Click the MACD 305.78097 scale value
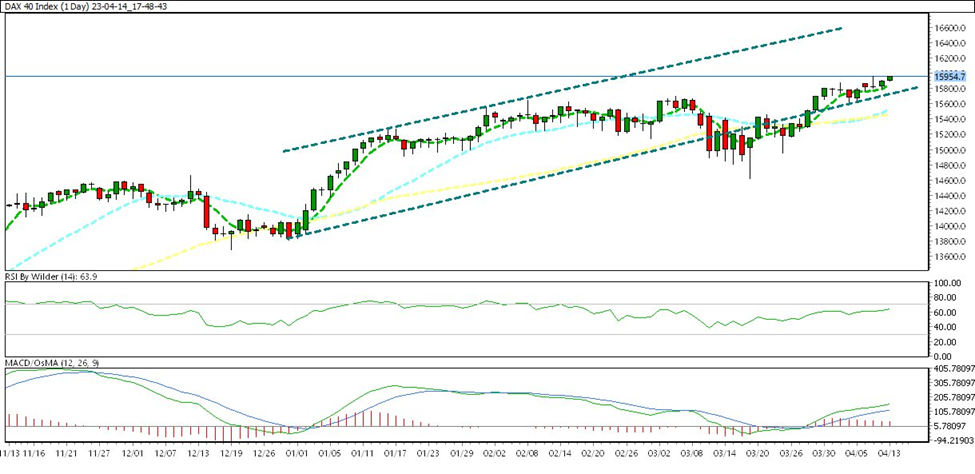 coord(953,383)
